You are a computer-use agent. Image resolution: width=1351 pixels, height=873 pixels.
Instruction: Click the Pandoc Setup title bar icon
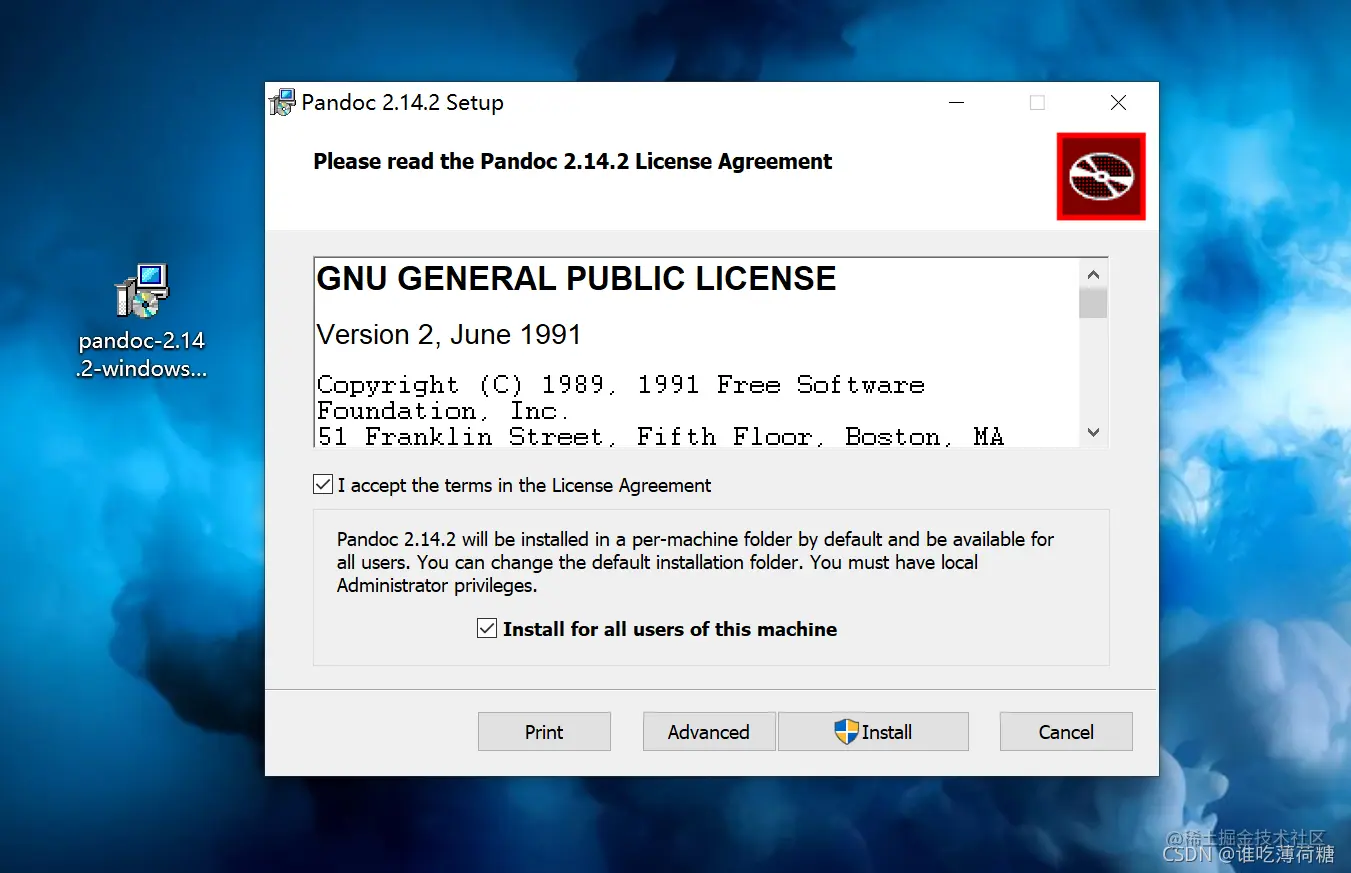click(283, 102)
